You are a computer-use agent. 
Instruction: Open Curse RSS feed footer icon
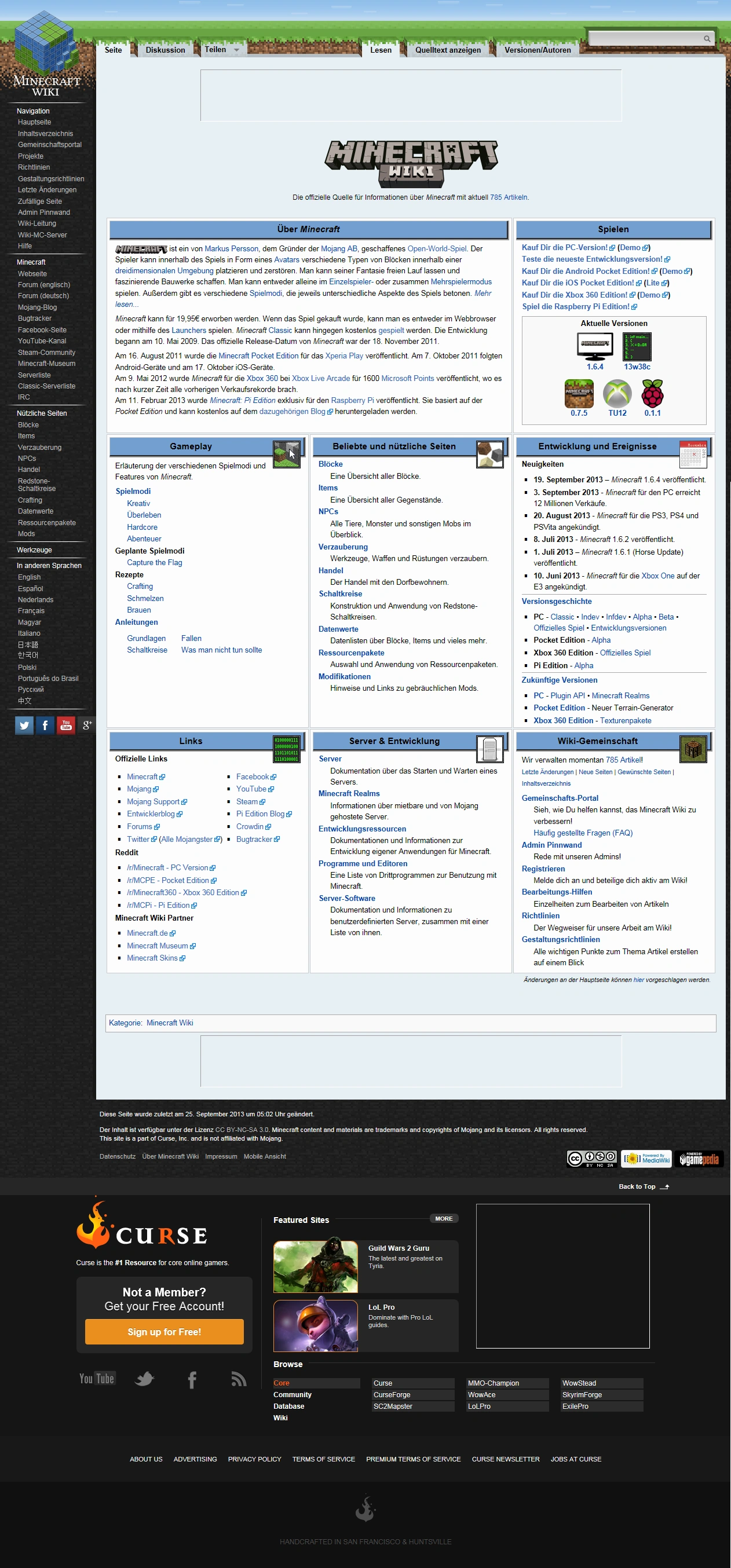point(239,1379)
